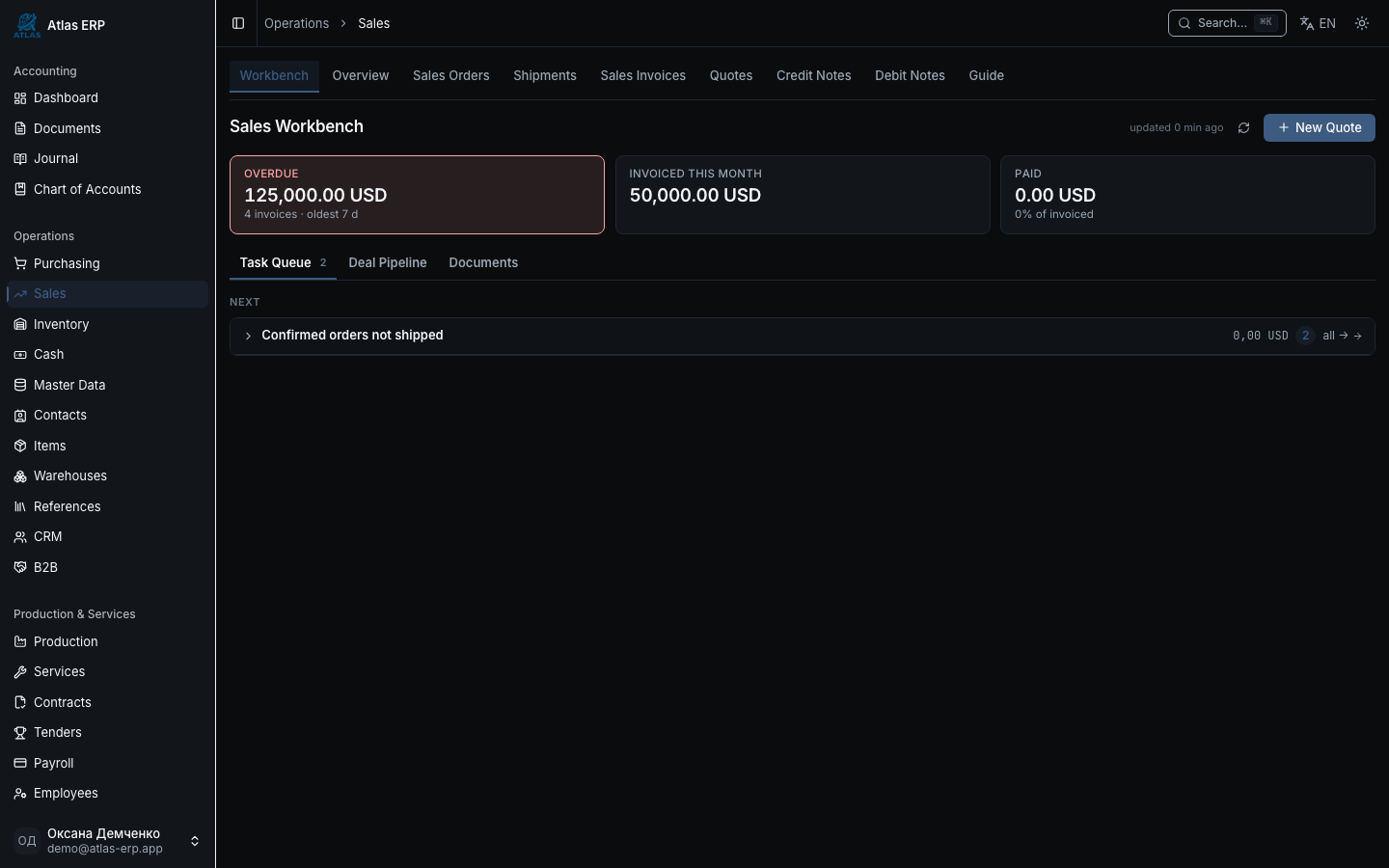This screenshot has height=868, width=1389.
Task: Expand Confirmed orders not shipped row
Action: [248, 336]
